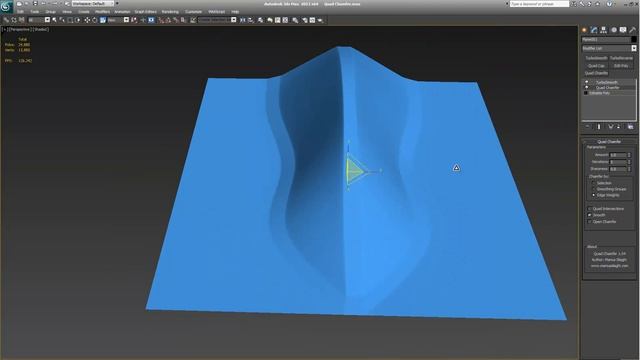This screenshot has width=640, height=360.
Task: Click Pin Stack icon below modifier stack
Action: pyautogui.click(x=587, y=127)
